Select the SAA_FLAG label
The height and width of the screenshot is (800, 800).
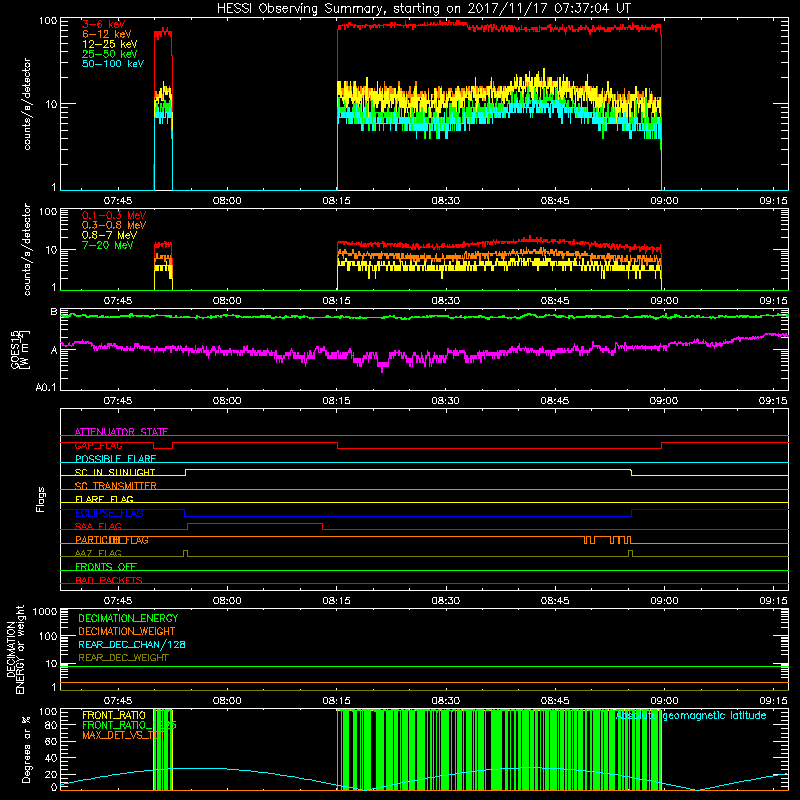pos(98,526)
